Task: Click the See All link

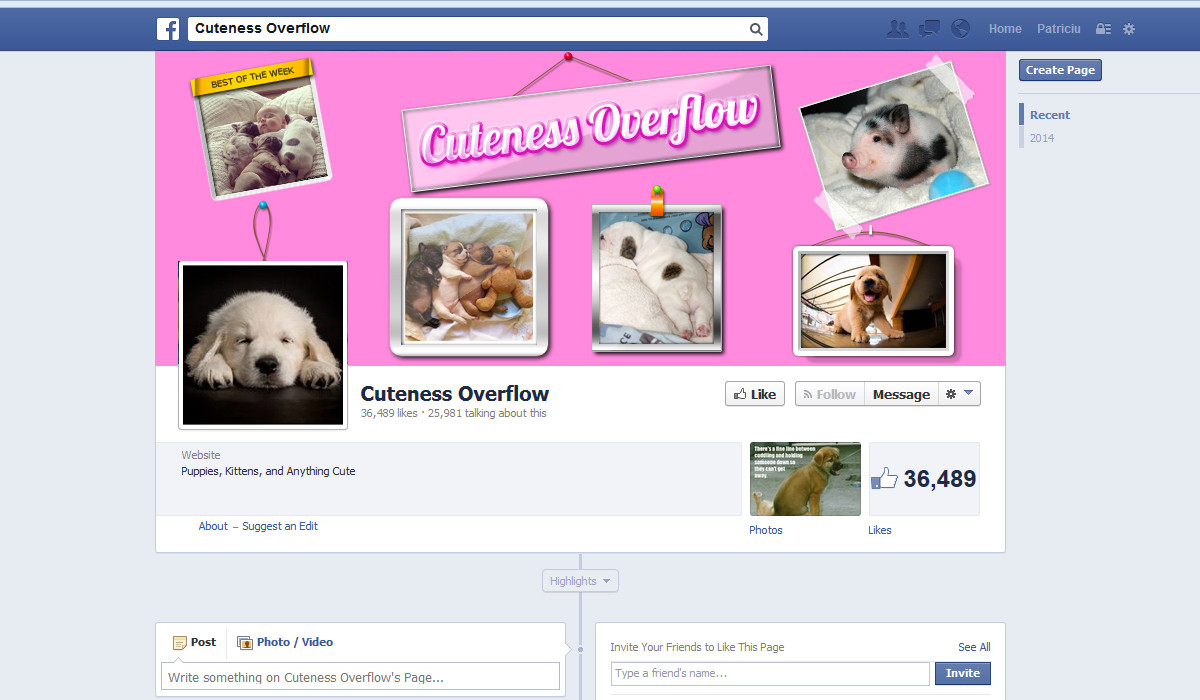Action: 974,647
